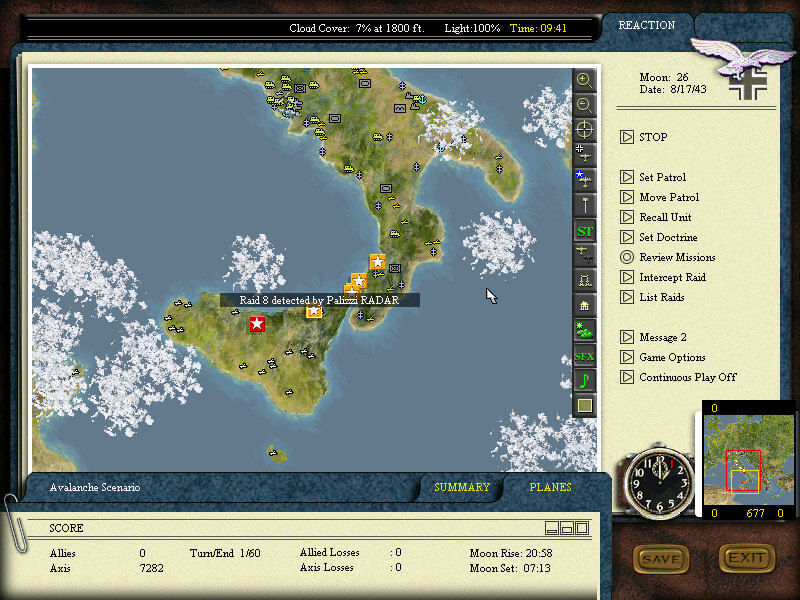Zoom out of the map
The height and width of the screenshot is (600, 800).
584,105
